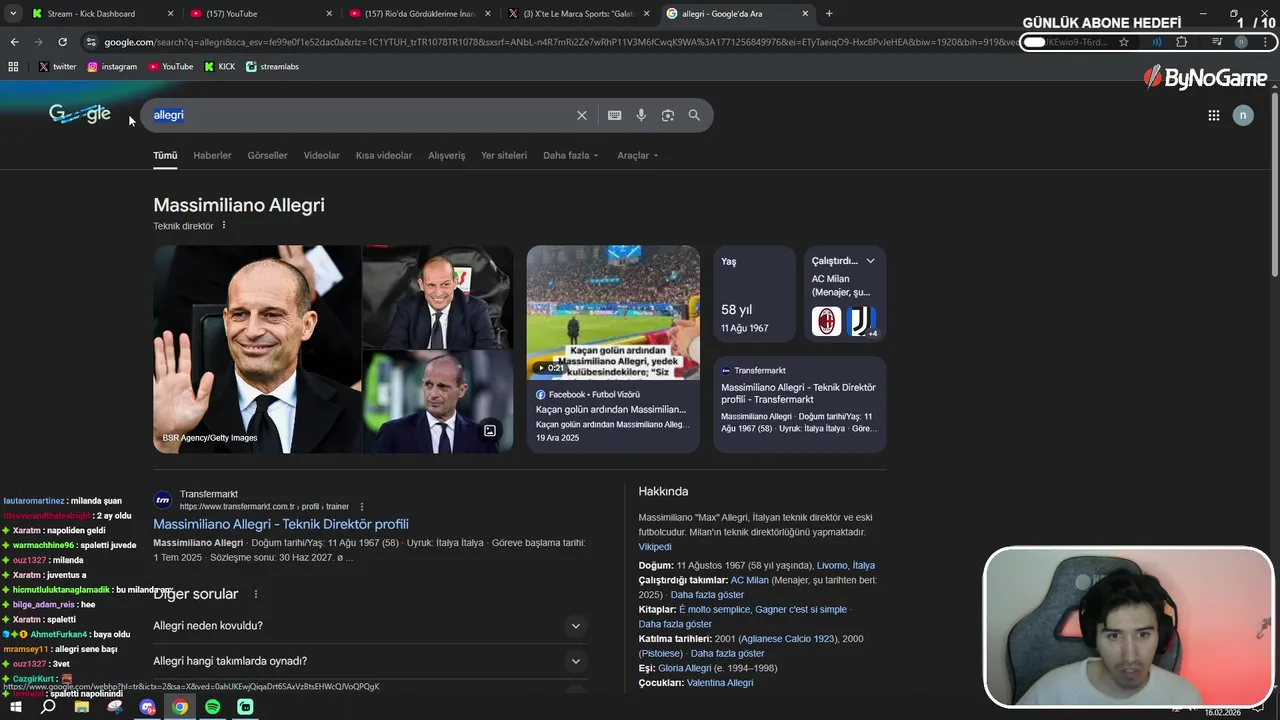The image size is (1280, 720).
Task: Open Windows taskbar search
Action: pos(48,707)
